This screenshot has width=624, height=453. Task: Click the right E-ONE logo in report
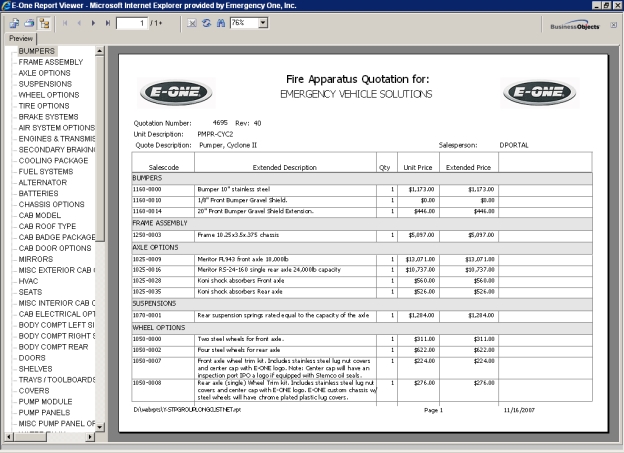pos(539,92)
